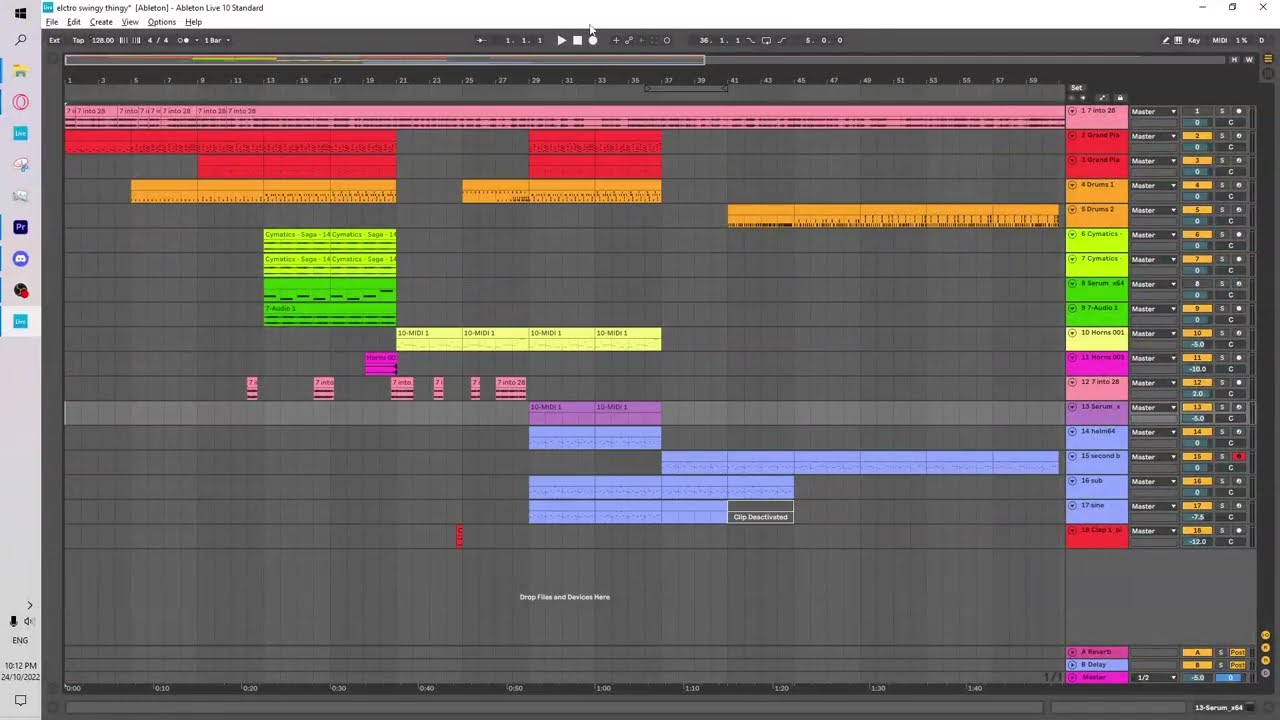Toggle Returns visibility (R button)
Image resolution: width=1280 pixels, height=720 pixels.
point(1265,648)
